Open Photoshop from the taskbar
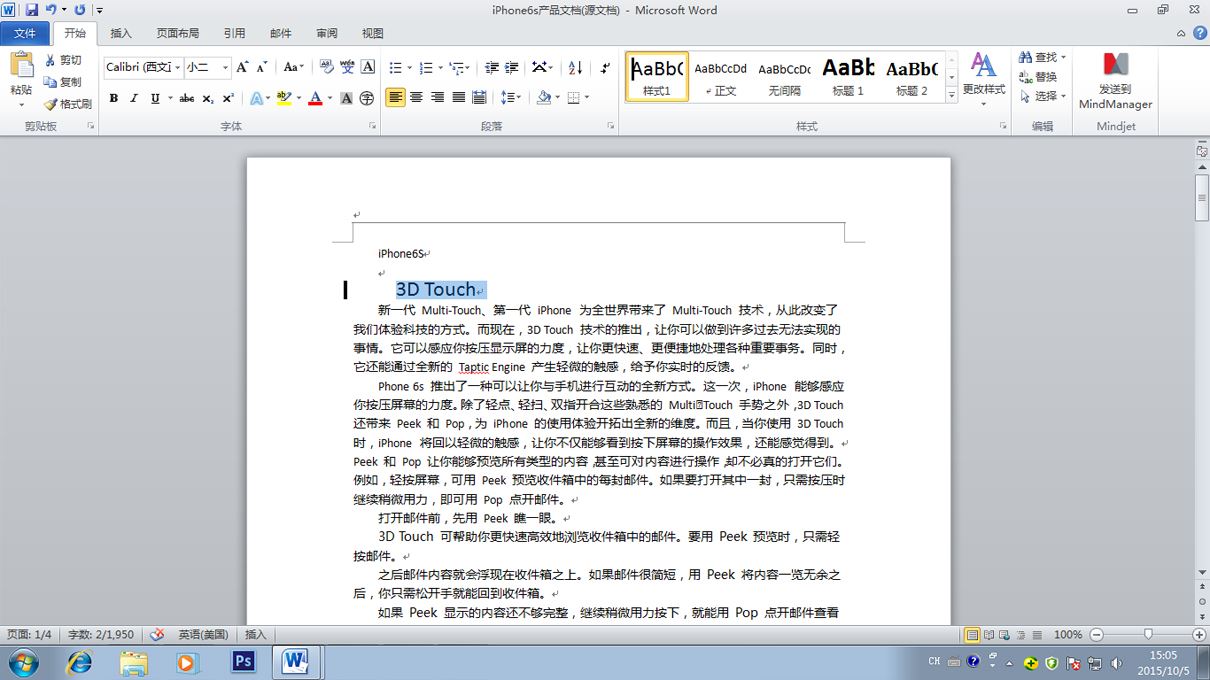Image resolution: width=1210 pixels, height=680 pixels. point(243,661)
